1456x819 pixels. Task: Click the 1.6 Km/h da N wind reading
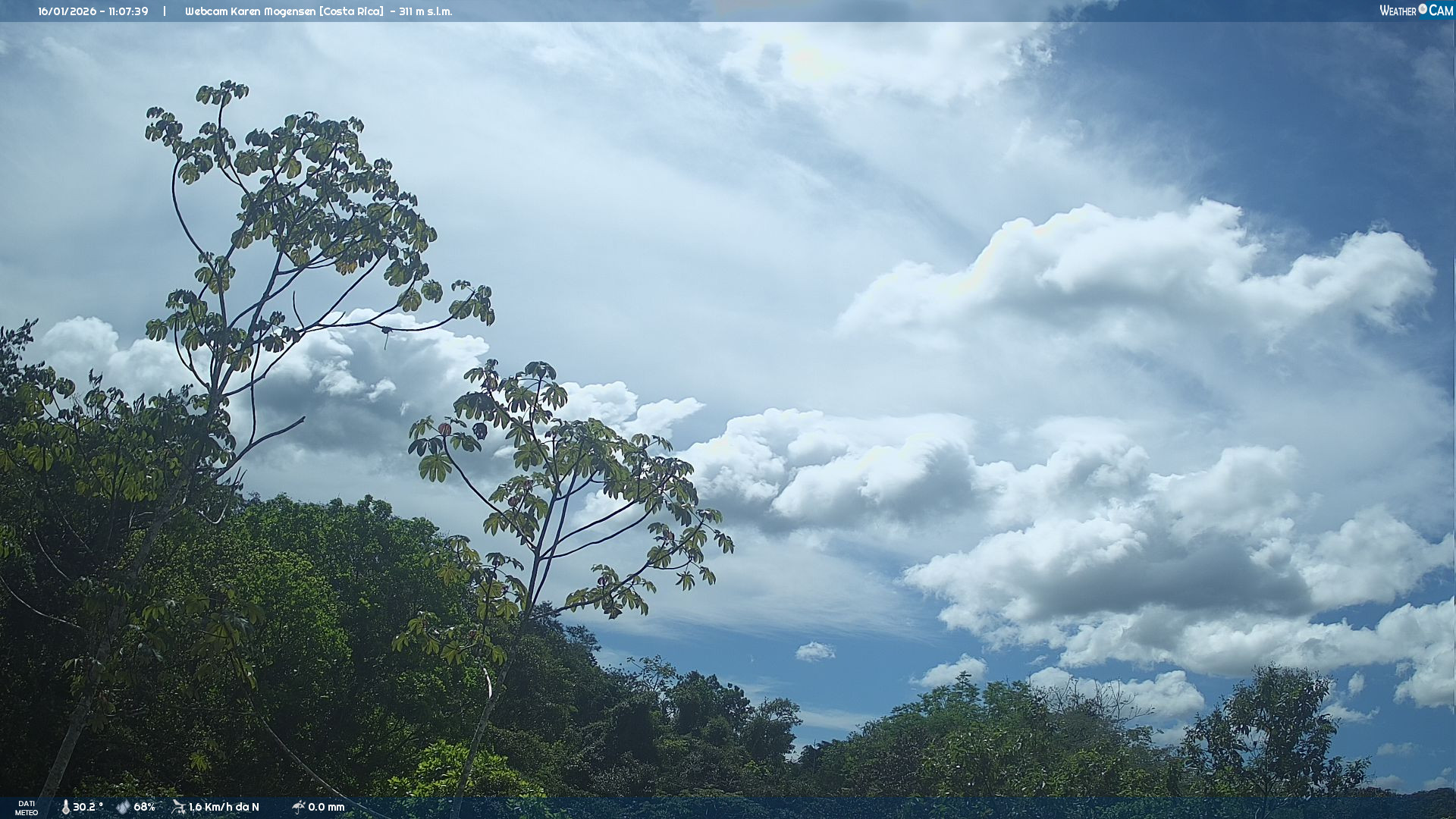pos(224,807)
